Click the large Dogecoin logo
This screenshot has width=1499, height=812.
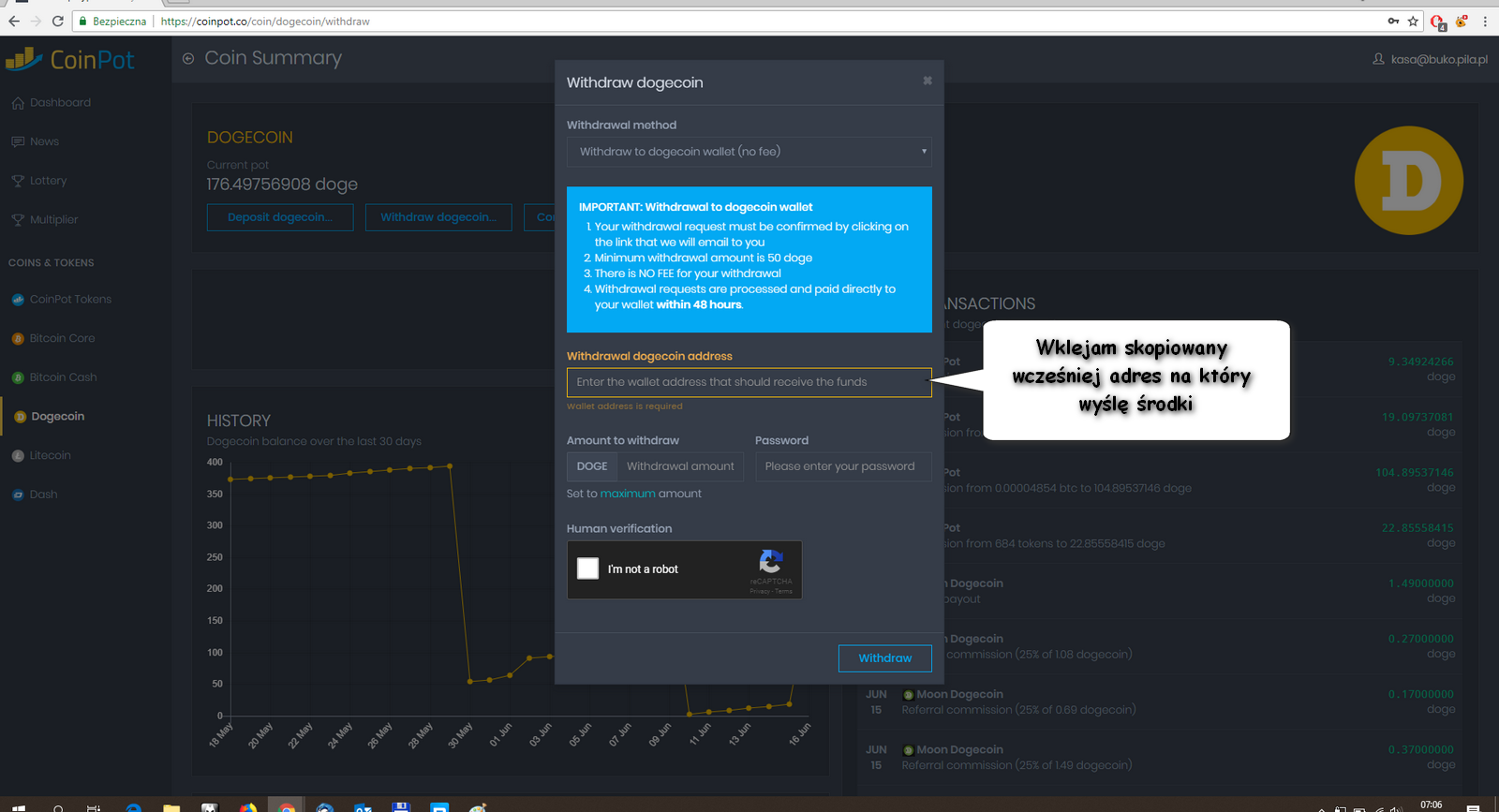point(1409,181)
